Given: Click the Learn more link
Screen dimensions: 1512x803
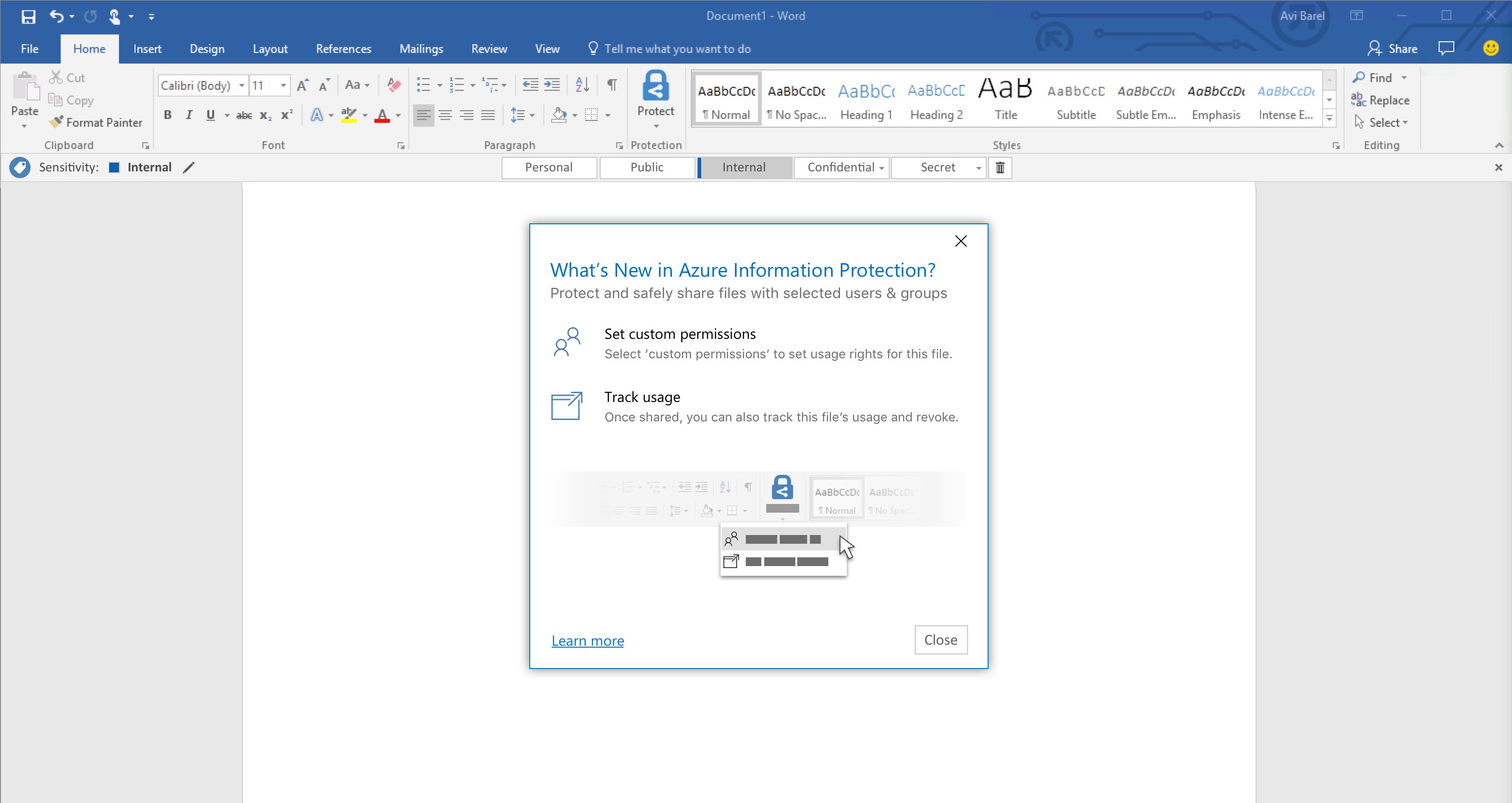Looking at the screenshot, I should (x=588, y=640).
